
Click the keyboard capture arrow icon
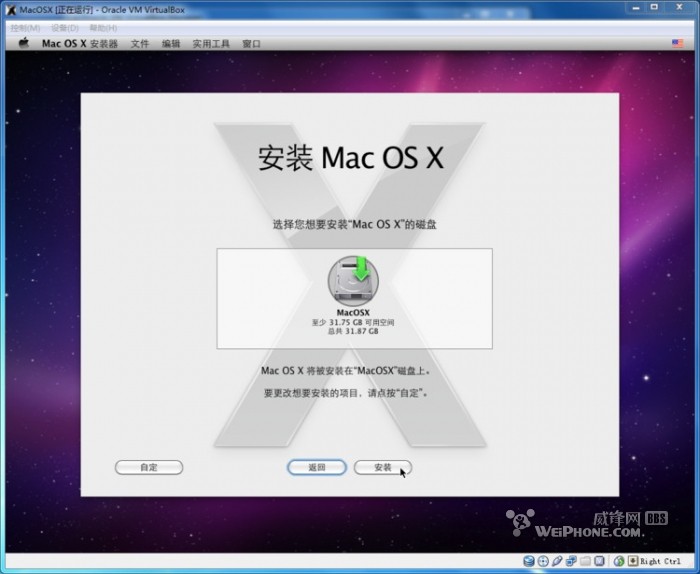(x=633, y=561)
